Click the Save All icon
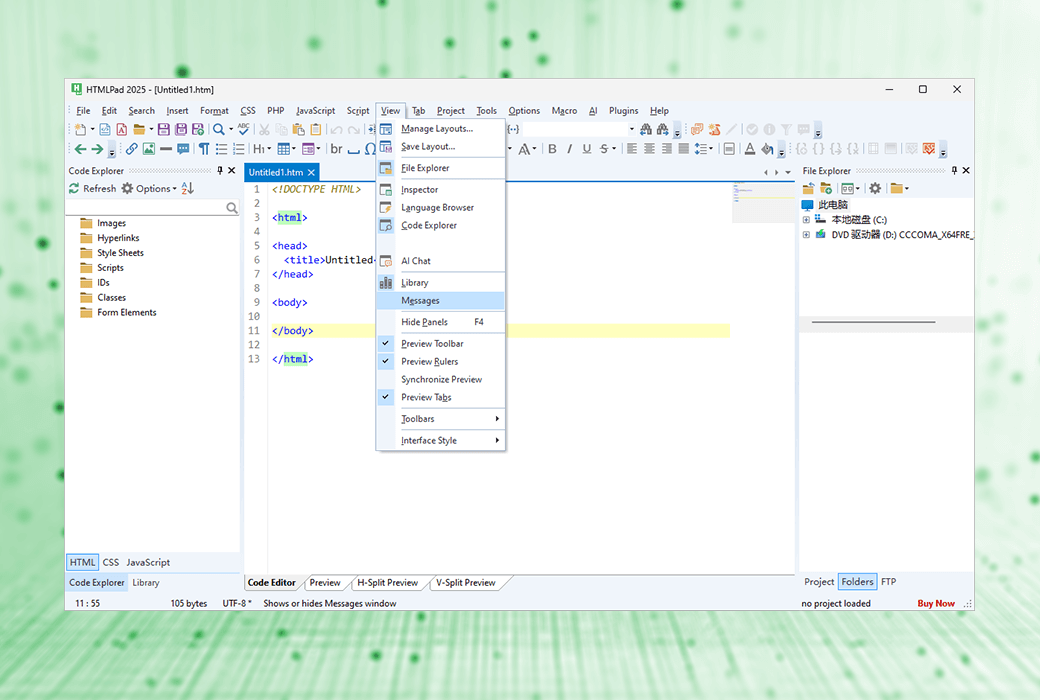This screenshot has height=700, width=1040. coord(180,129)
